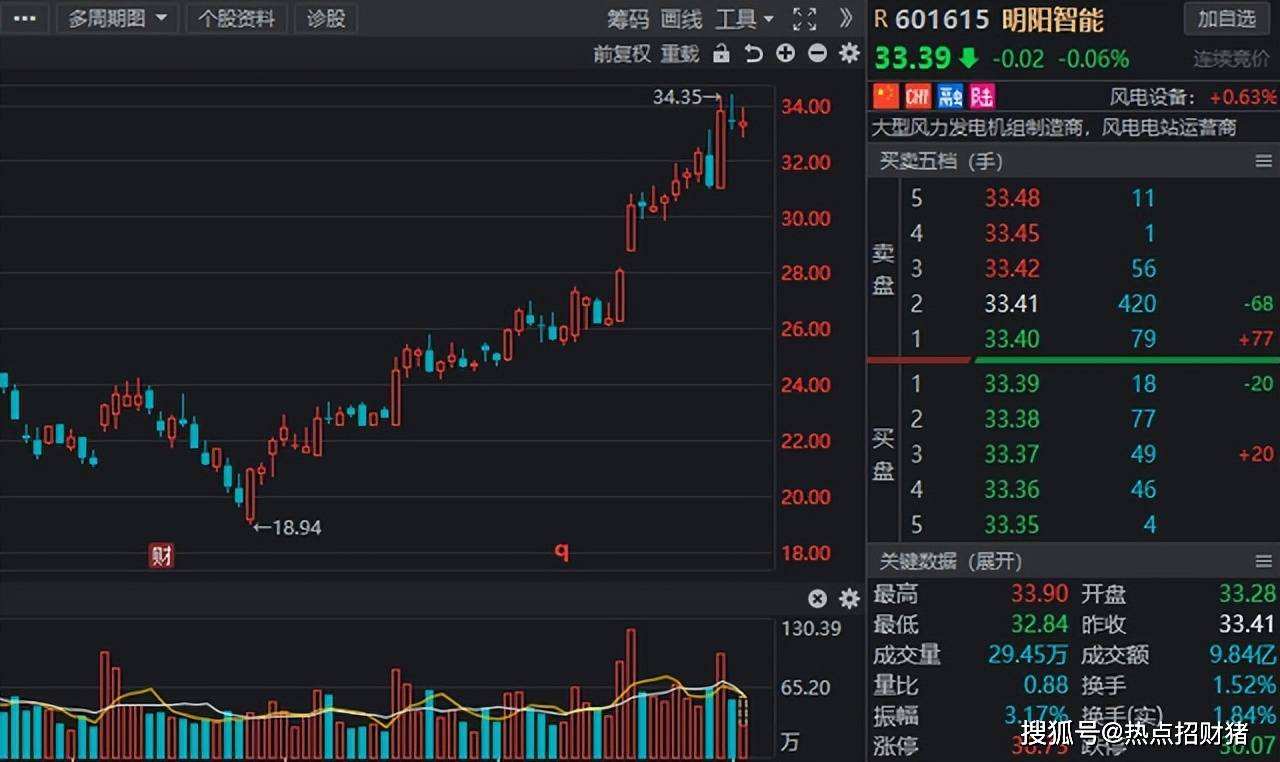The width and height of the screenshot is (1280, 762).
Task: Select buy level 2 price 33.38
Action: pyautogui.click(x=1012, y=418)
